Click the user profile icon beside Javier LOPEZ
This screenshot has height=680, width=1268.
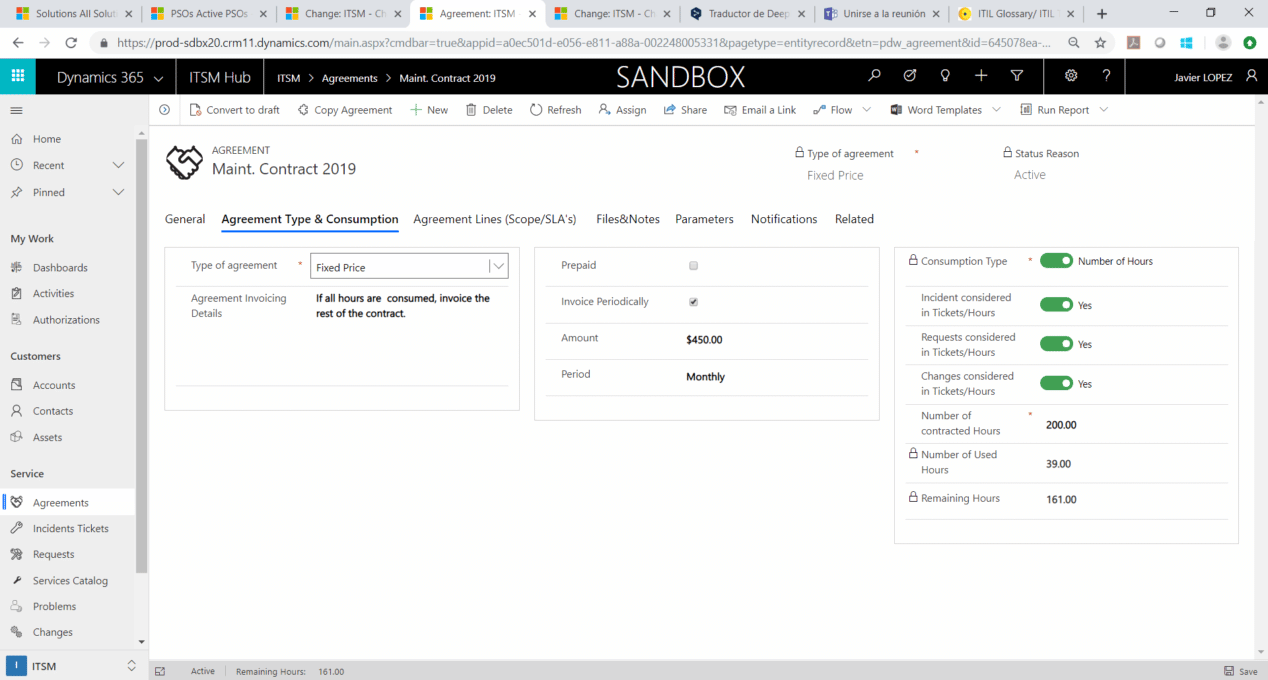1252,76
